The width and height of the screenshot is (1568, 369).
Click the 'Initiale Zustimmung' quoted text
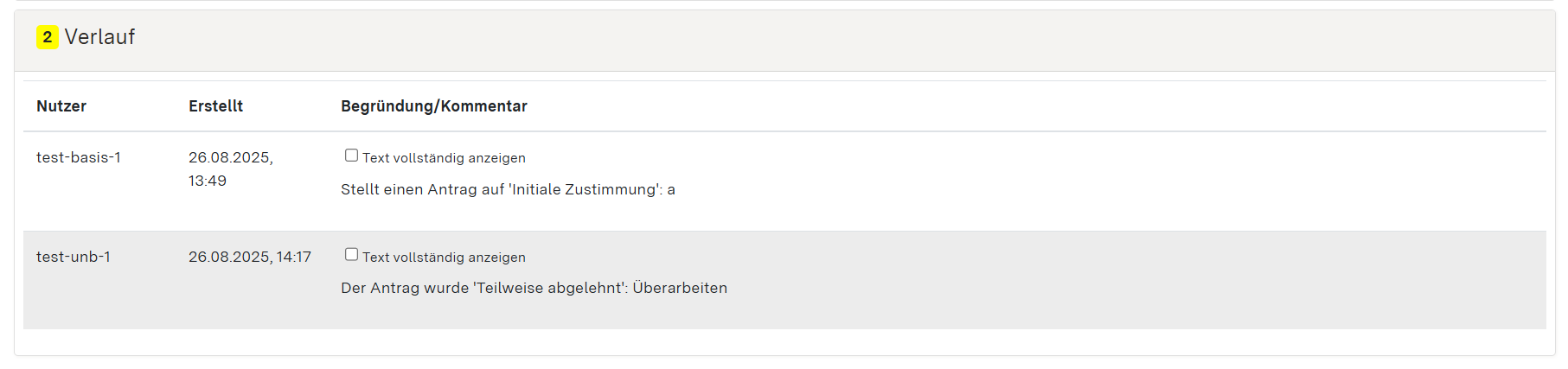(583, 189)
